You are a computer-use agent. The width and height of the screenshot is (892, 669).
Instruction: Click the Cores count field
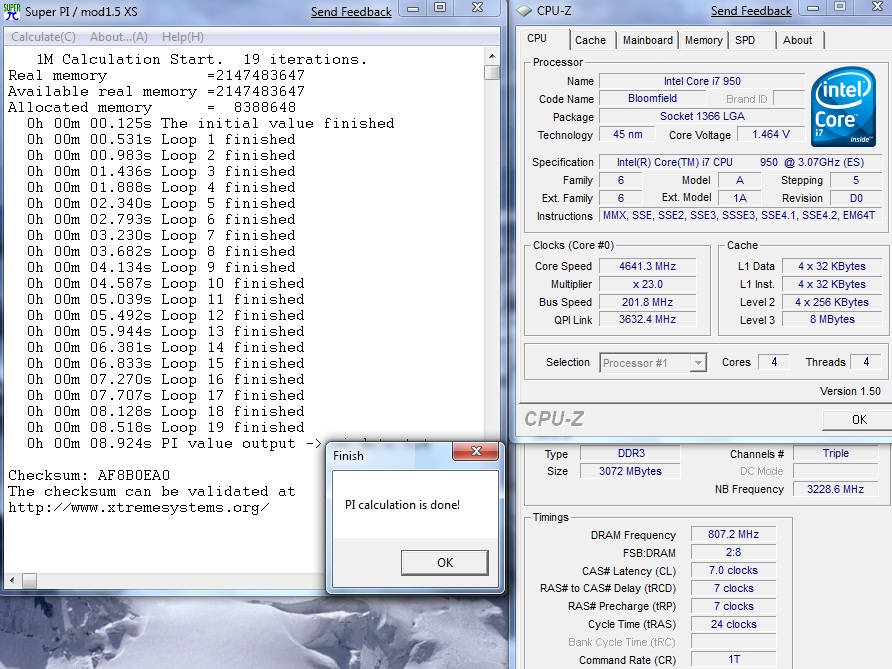tap(774, 362)
